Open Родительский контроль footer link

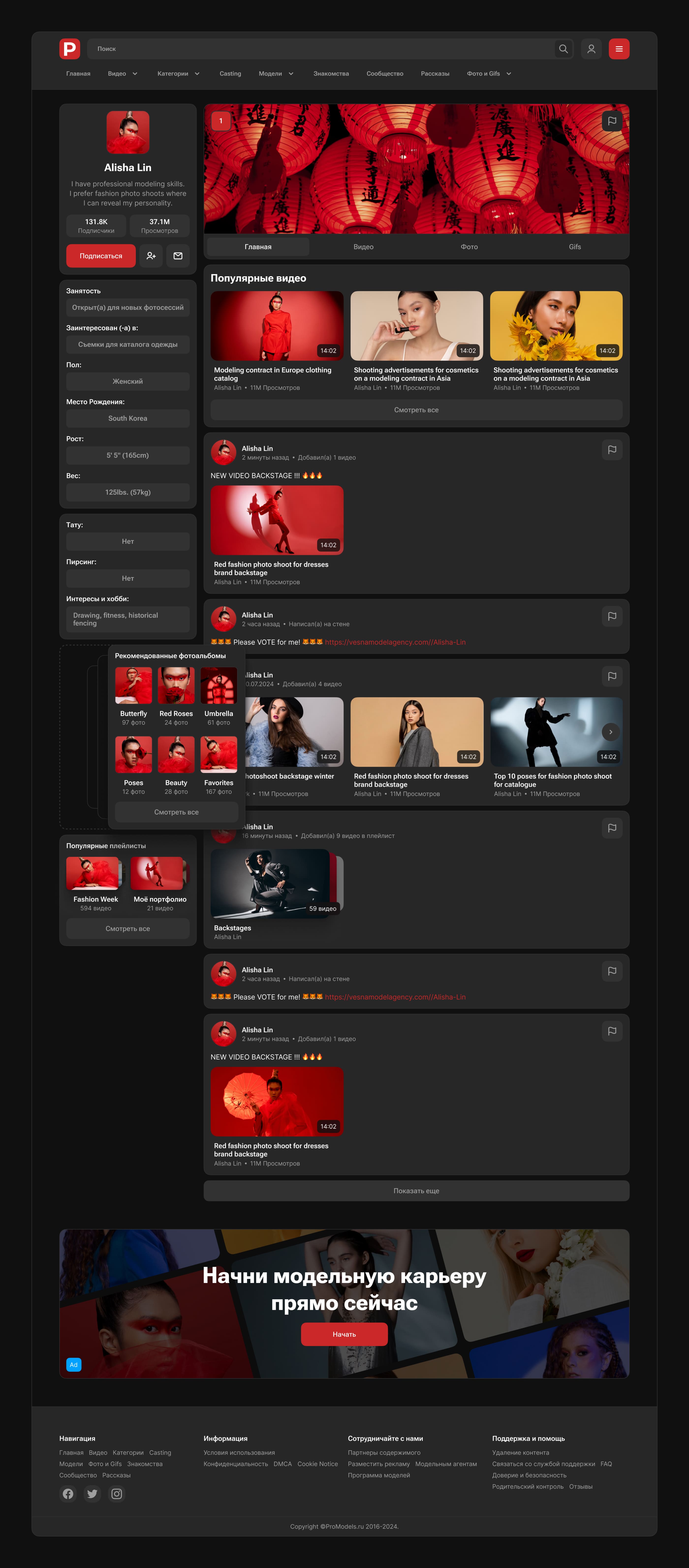528,1487
